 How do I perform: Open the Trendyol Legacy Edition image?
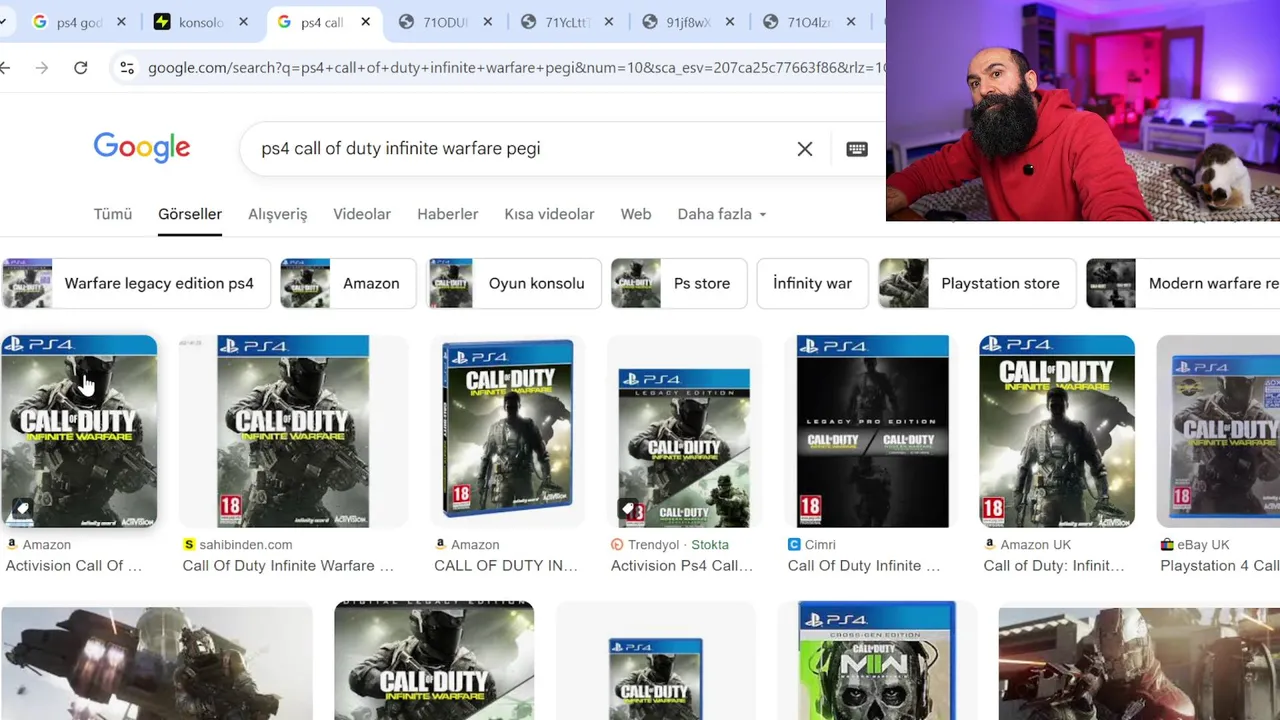[684, 431]
